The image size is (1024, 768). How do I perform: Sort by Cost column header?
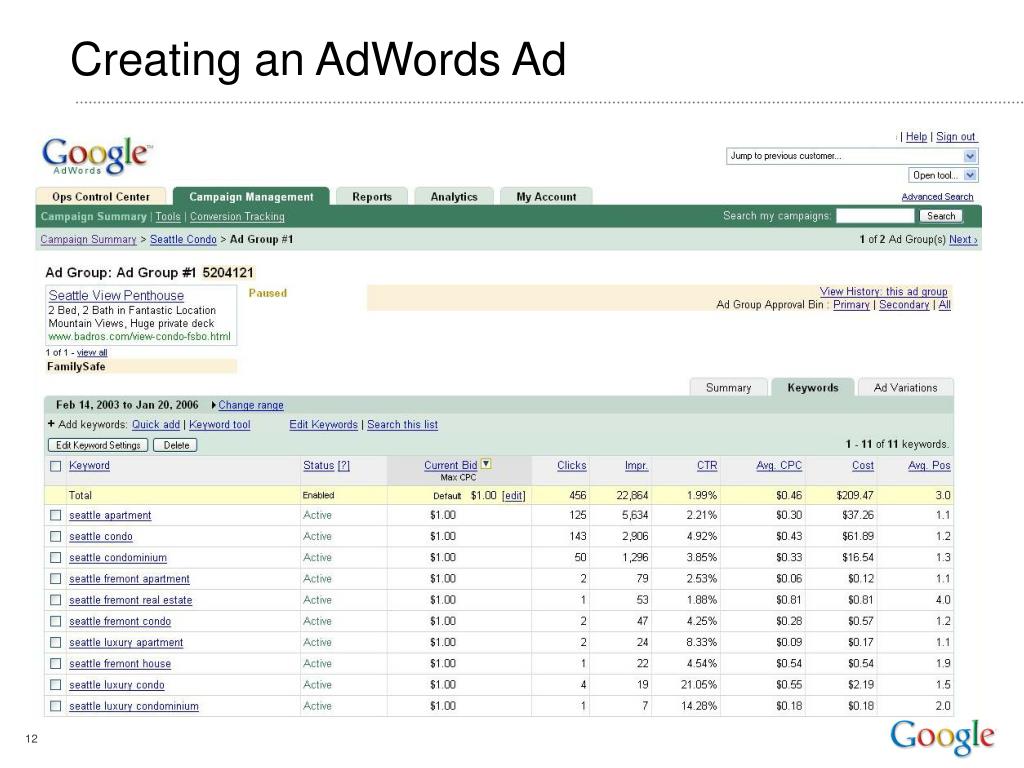click(x=863, y=465)
